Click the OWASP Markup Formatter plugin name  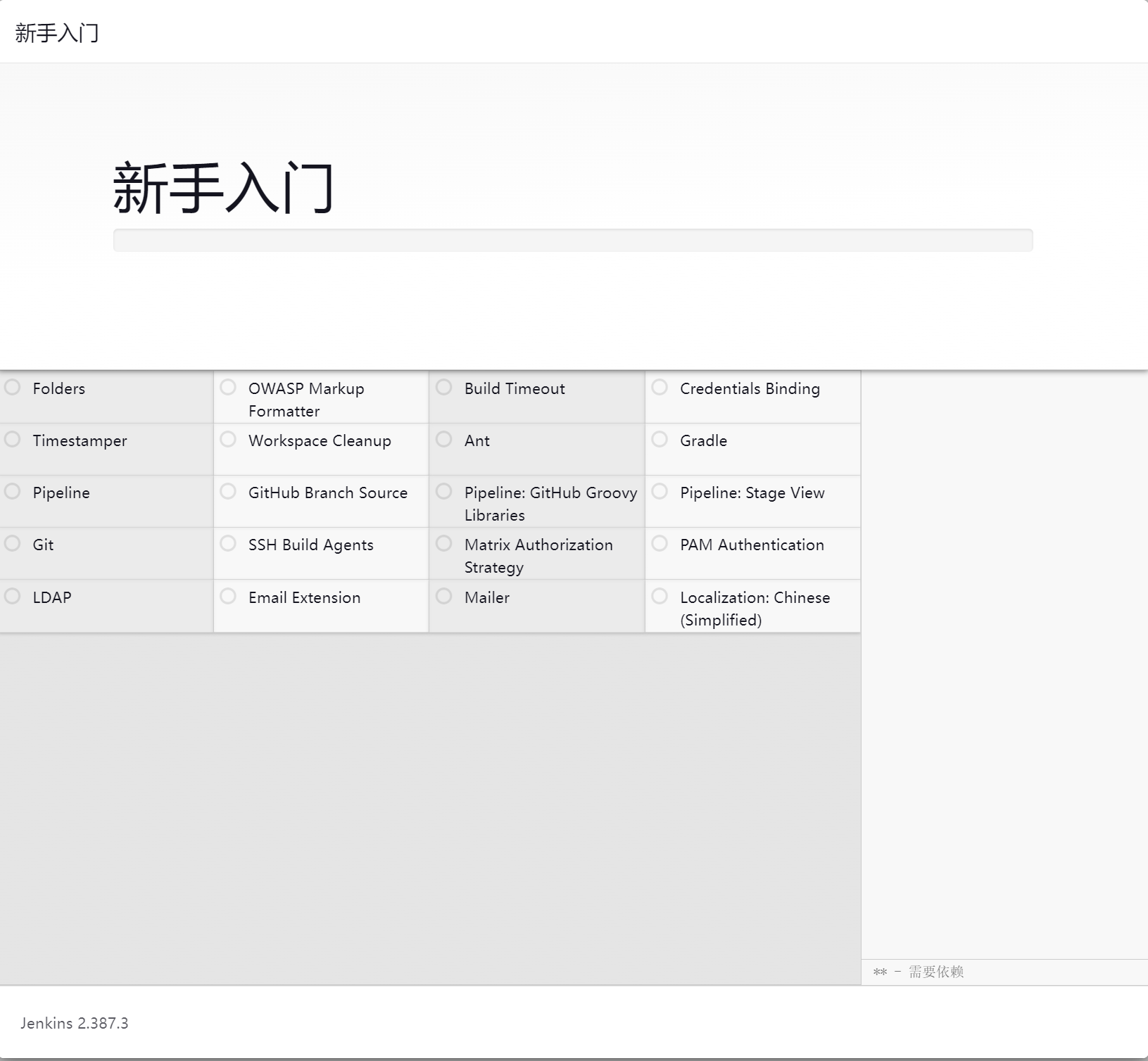(x=306, y=400)
